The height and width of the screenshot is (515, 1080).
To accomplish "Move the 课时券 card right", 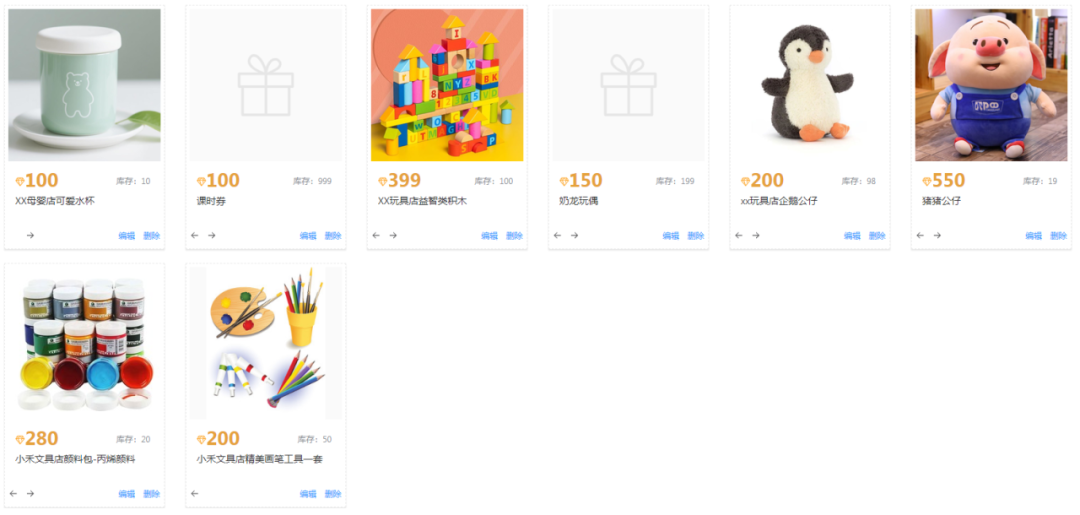I will click(211, 235).
